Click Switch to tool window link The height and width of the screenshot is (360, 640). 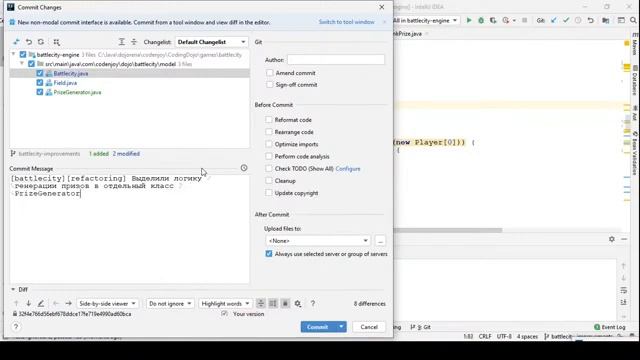point(347,22)
